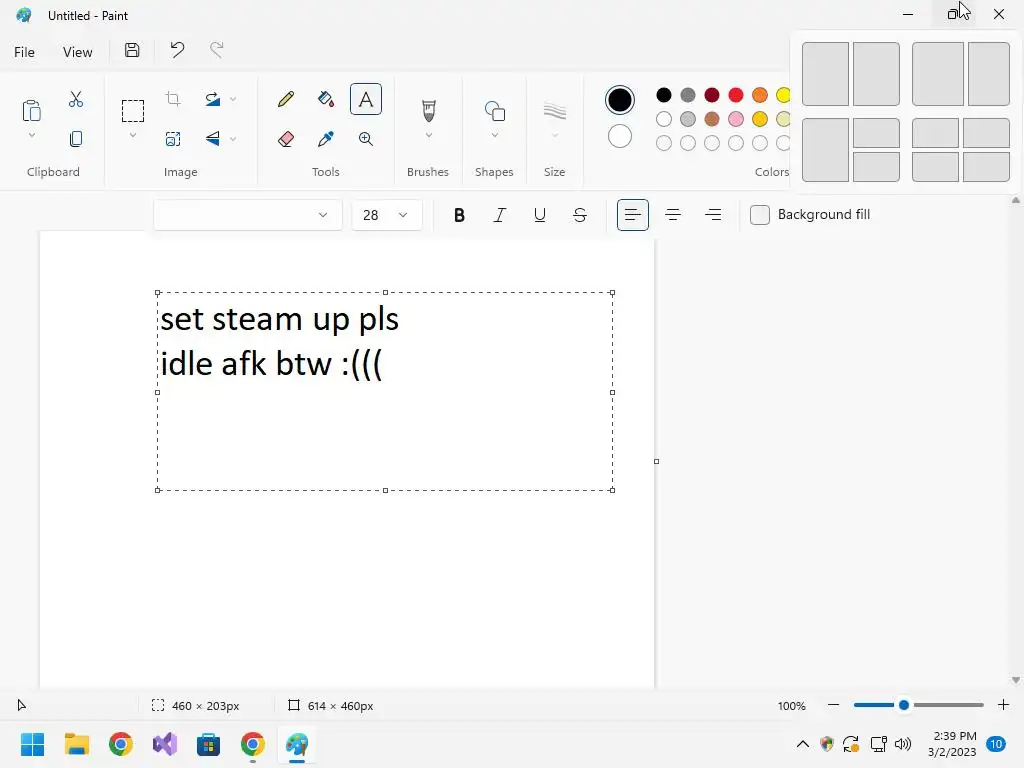Click the Save icon in the title toolbar

point(132,50)
